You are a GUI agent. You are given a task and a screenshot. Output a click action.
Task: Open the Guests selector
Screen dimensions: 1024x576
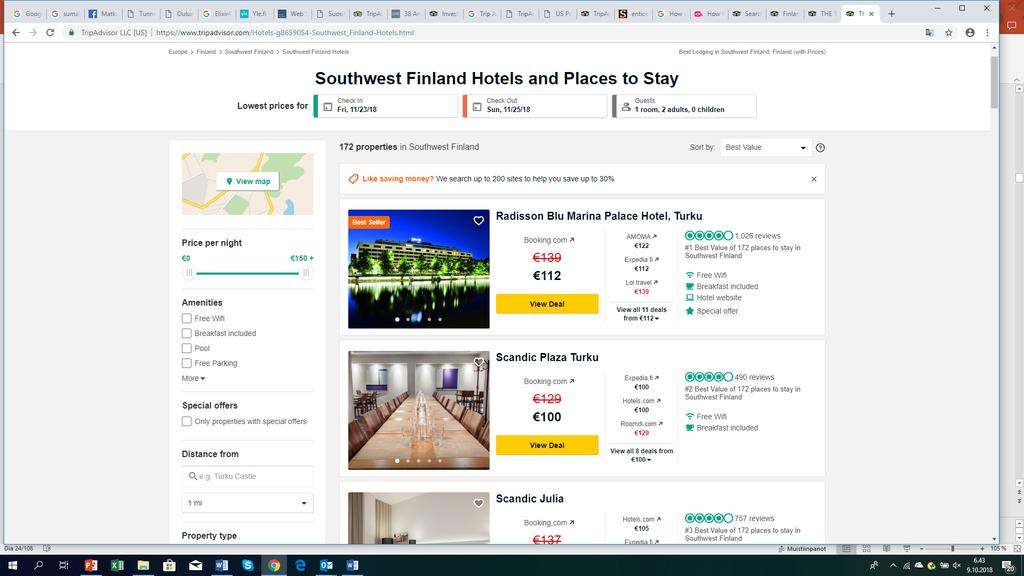684,106
